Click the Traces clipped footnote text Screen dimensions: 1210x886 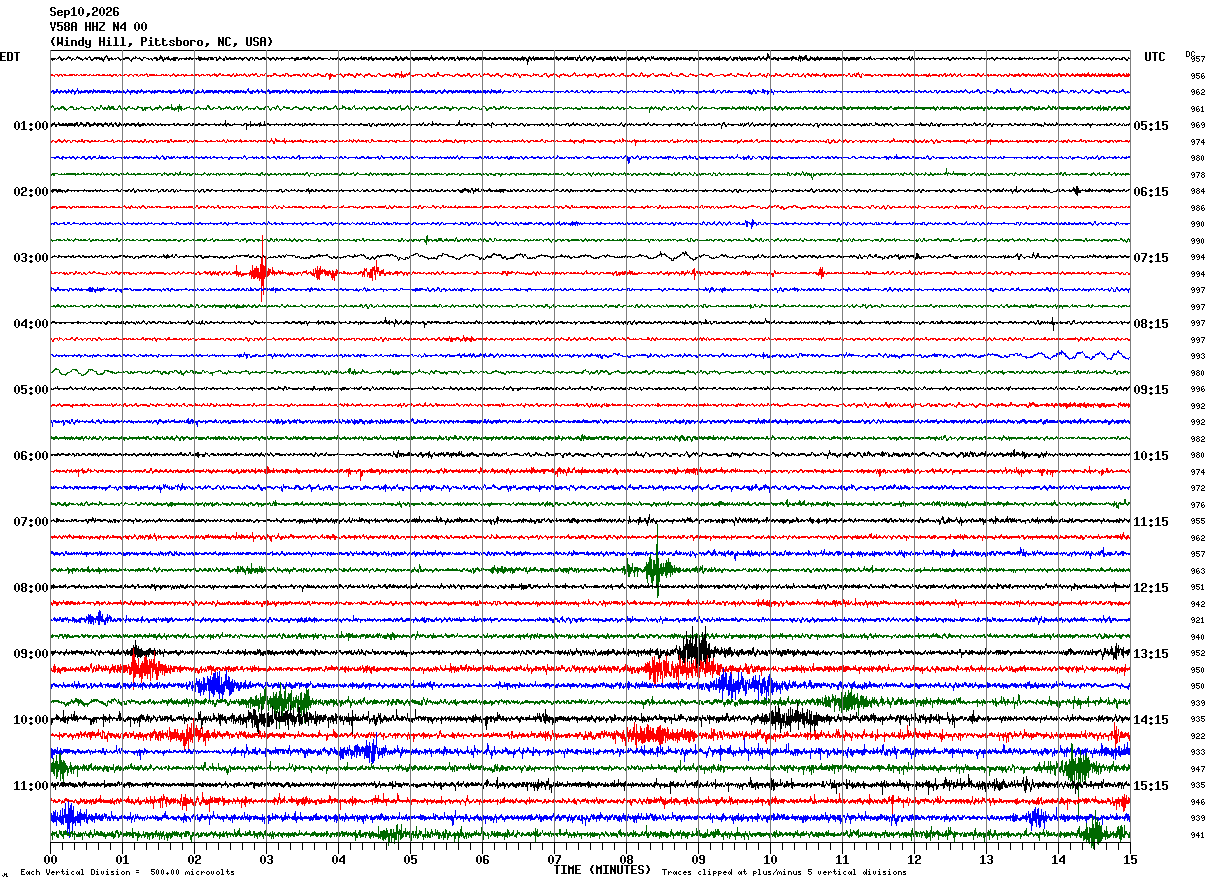click(x=784, y=873)
